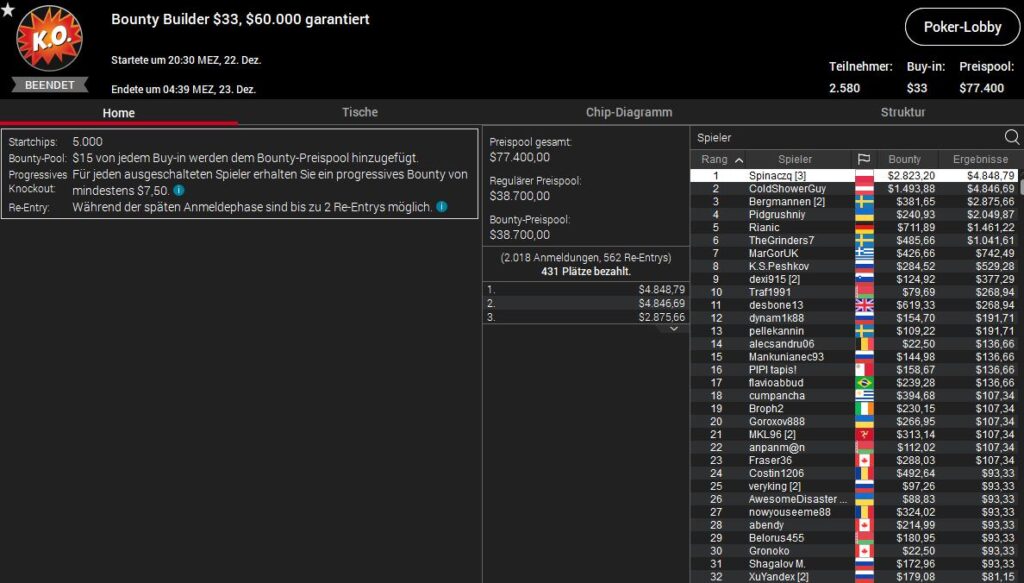Go to the Struktur tab
Image resolution: width=1024 pixels, height=583 pixels.
(x=902, y=112)
